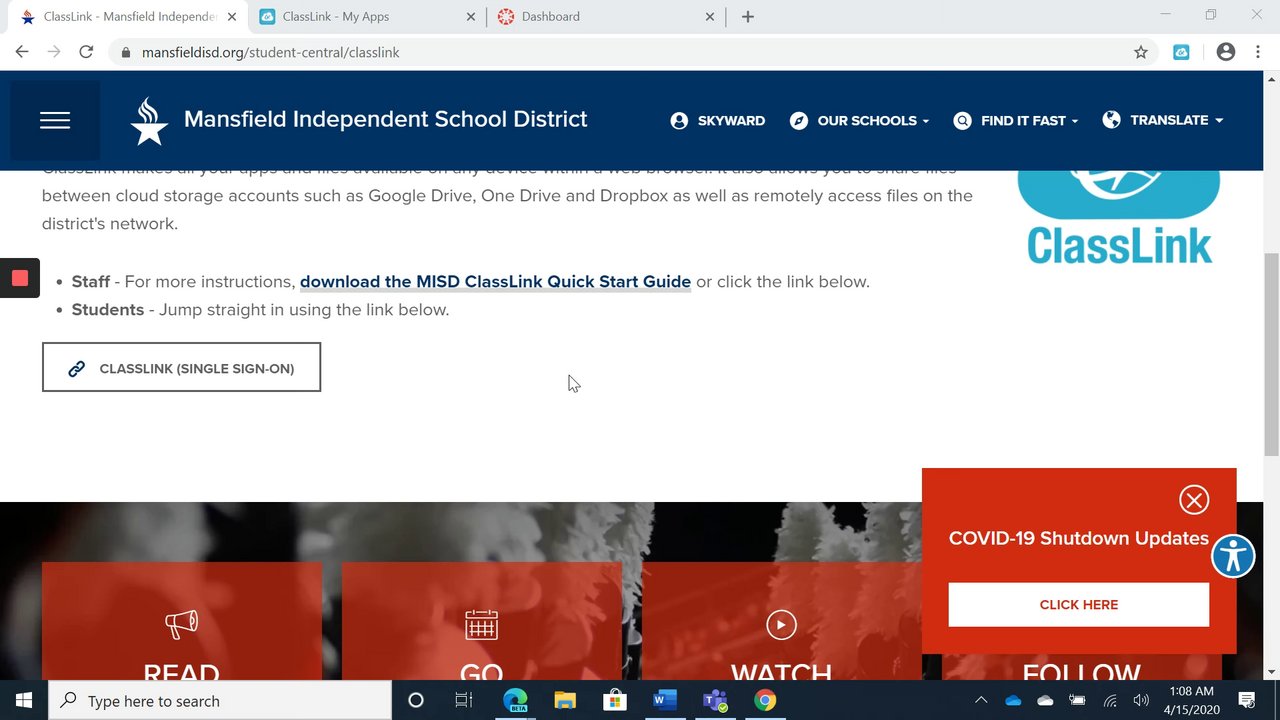Open File Explorer from the taskbar
The width and height of the screenshot is (1280, 720).
[x=565, y=701]
